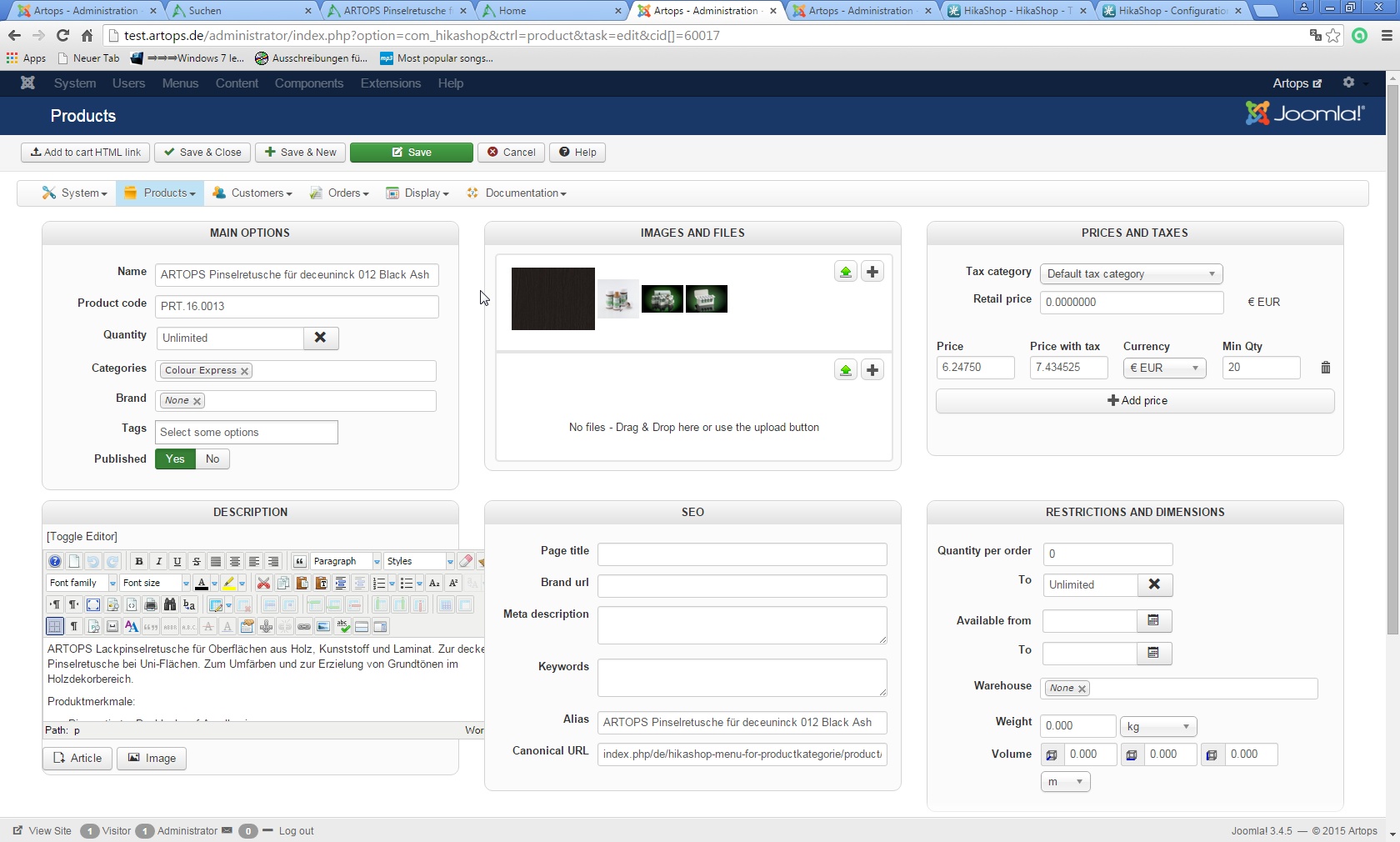Image resolution: width=1400 pixels, height=842 pixels.
Task: Open the Font family dropdown
Action: point(82,583)
